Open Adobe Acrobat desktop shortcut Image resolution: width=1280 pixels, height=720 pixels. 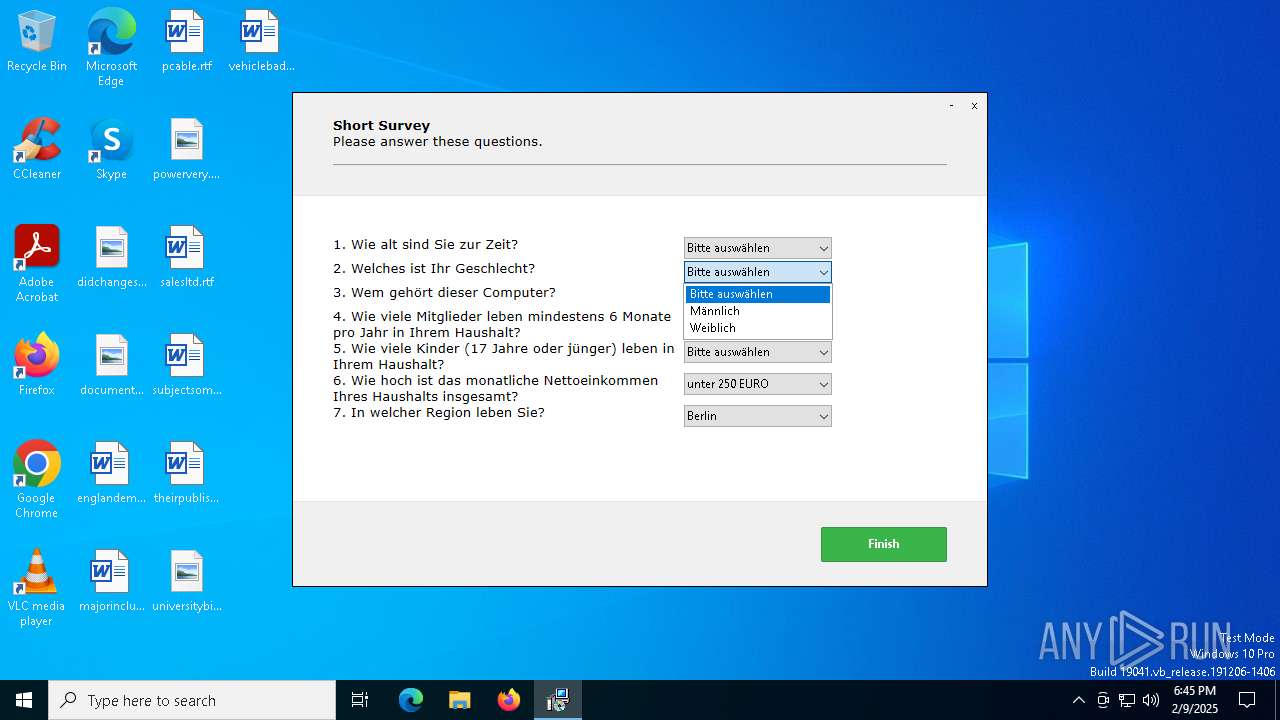pyautogui.click(x=37, y=264)
